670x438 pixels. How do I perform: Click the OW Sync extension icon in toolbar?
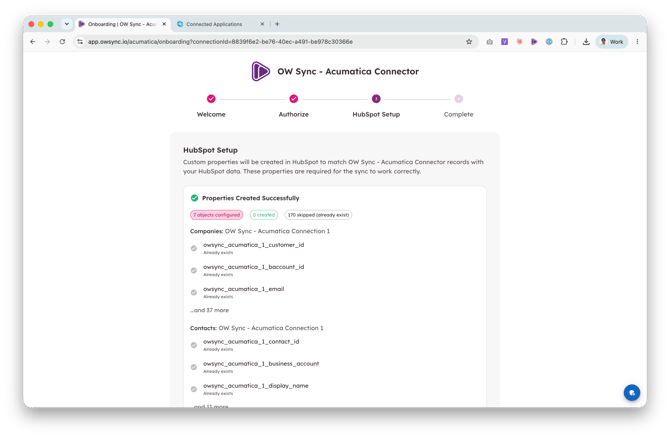coord(534,42)
